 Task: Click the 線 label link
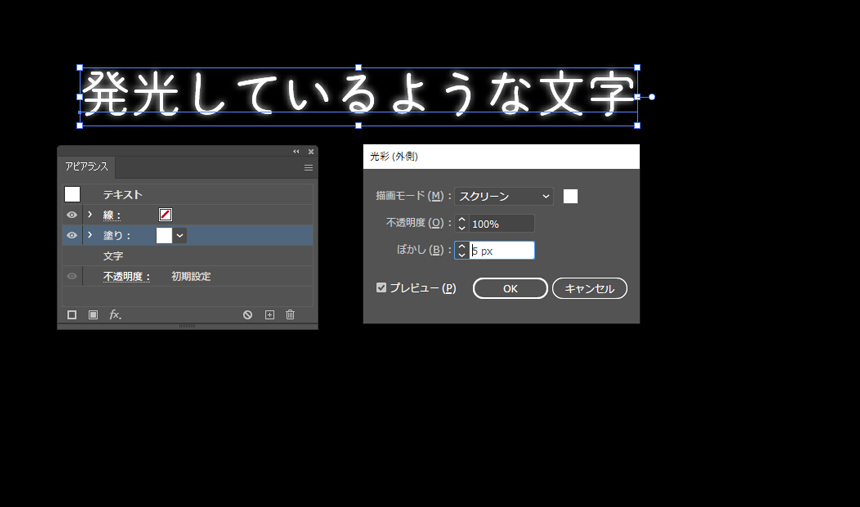pyautogui.click(x=112, y=215)
